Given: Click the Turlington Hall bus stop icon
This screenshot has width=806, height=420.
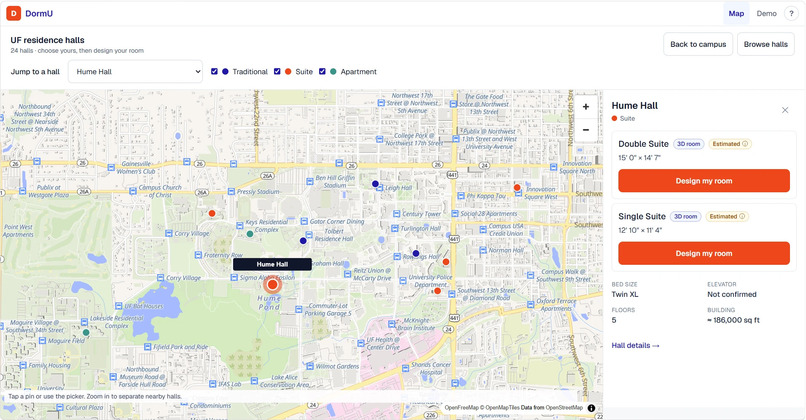Looking at the screenshot, I should [x=395, y=228].
